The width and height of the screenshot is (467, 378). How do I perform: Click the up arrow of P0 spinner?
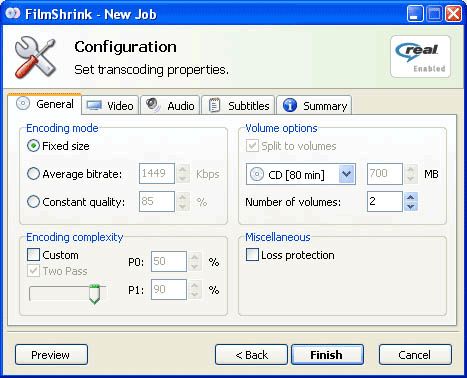(195, 257)
